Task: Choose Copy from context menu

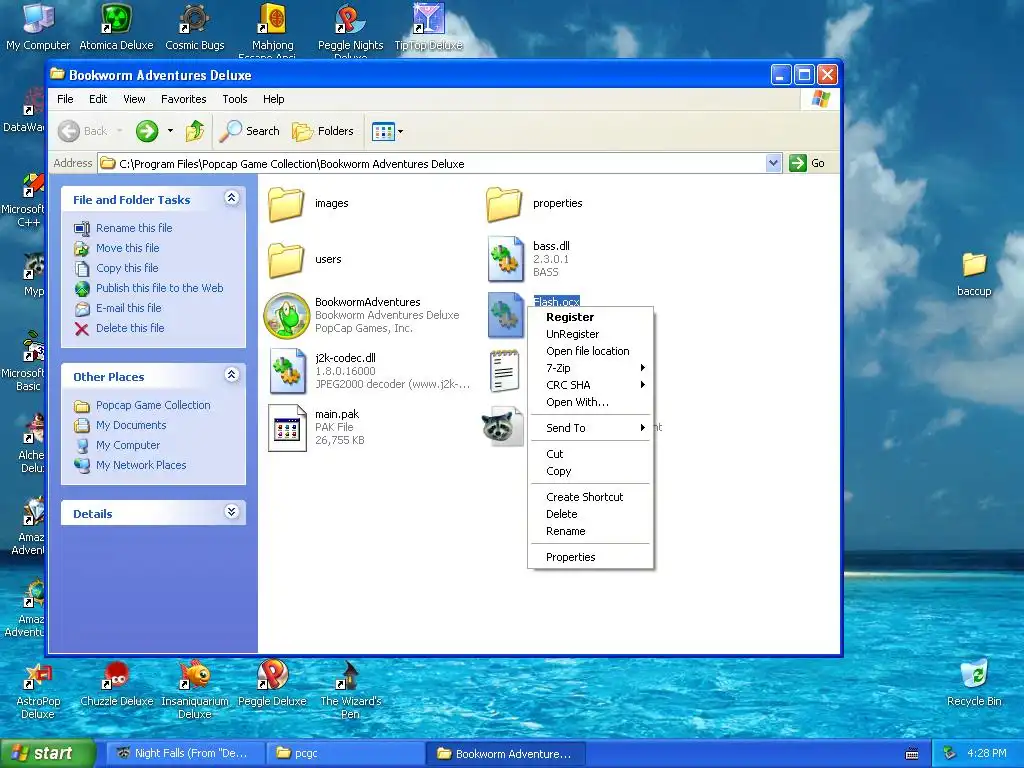Action: click(x=590, y=471)
